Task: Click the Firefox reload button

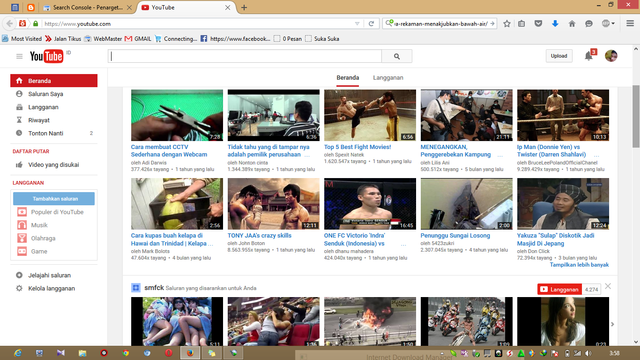Action: (371, 24)
